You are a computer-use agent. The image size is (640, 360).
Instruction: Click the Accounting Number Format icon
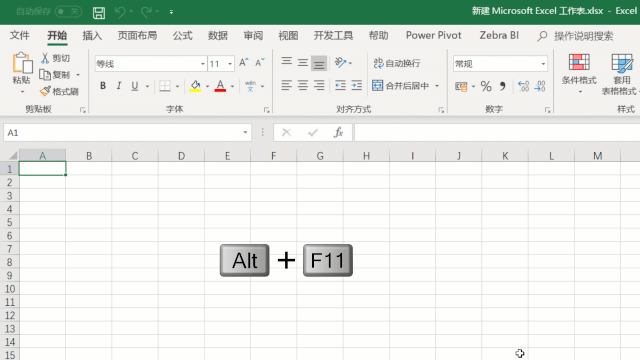[461, 86]
